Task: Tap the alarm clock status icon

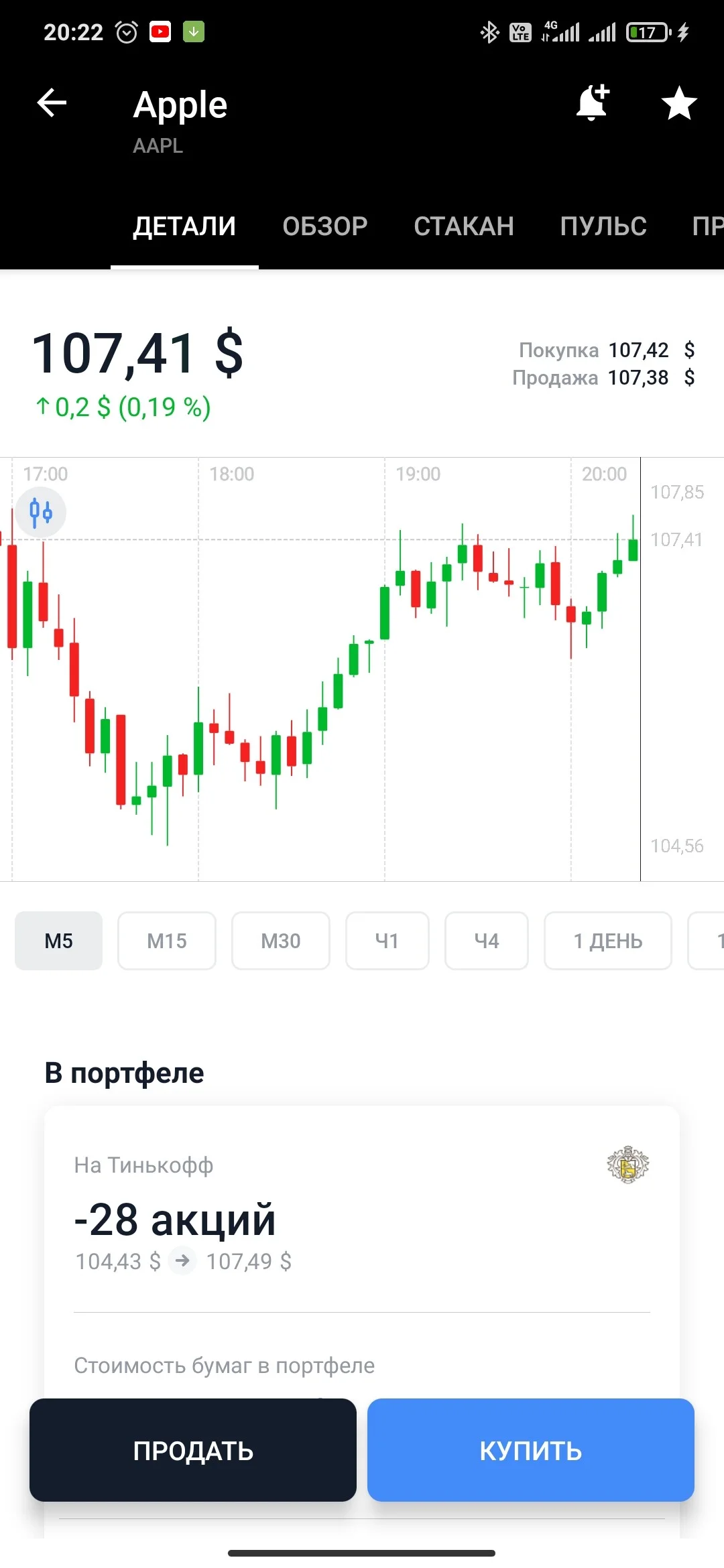Action: (x=127, y=32)
